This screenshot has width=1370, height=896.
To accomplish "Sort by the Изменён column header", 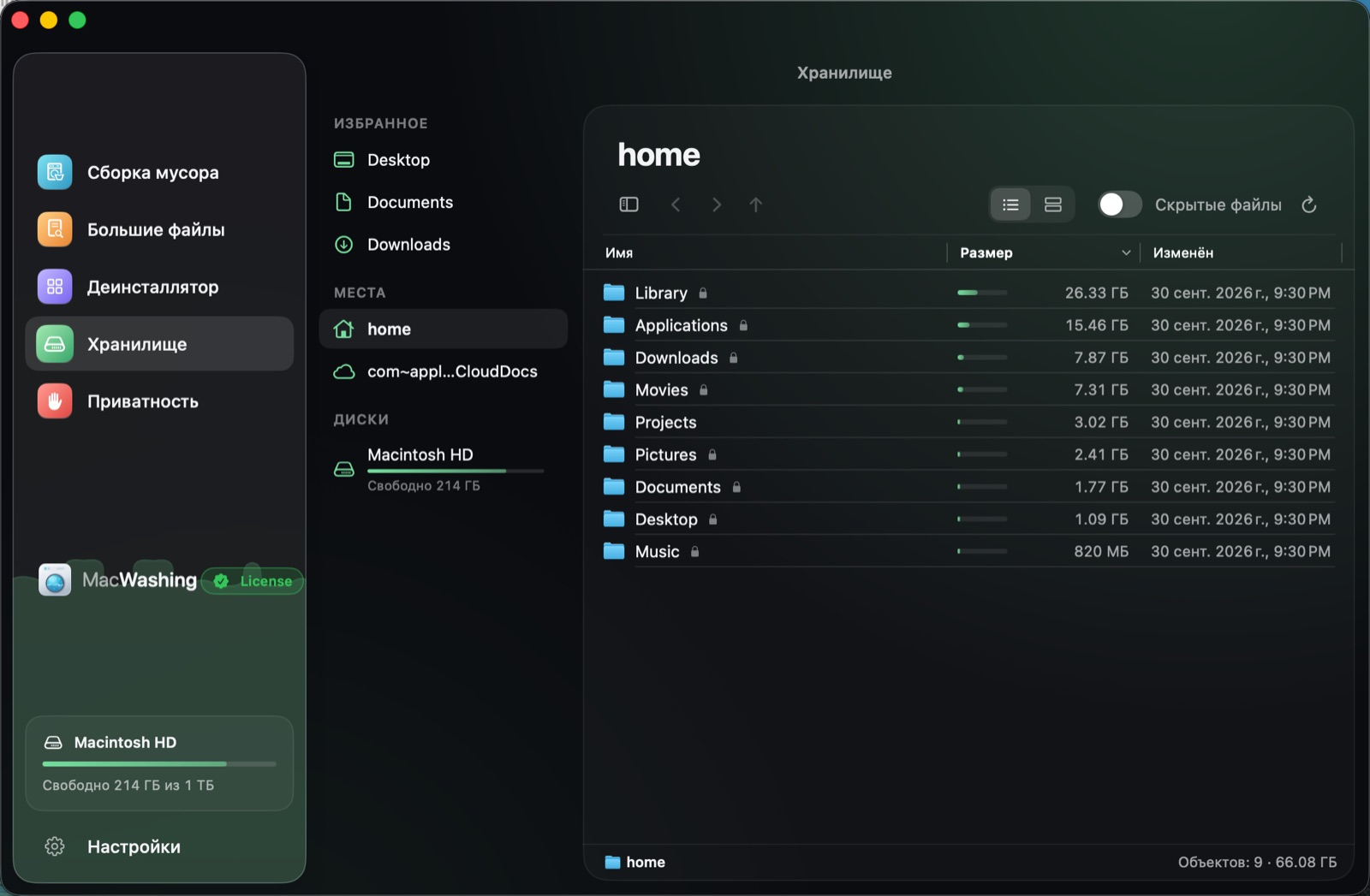I will (x=1183, y=252).
